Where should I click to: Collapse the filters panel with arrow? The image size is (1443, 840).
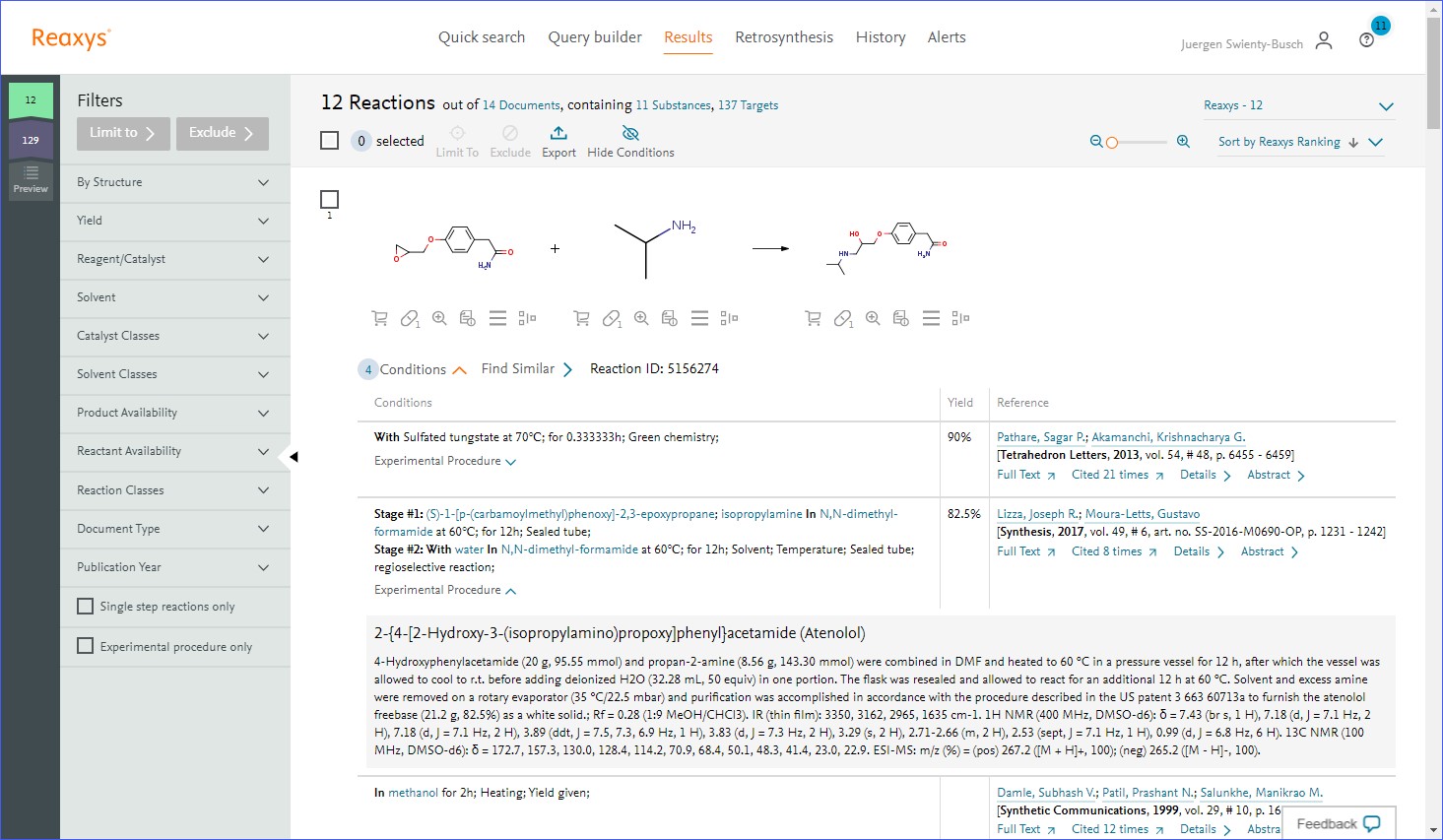[293, 457]
